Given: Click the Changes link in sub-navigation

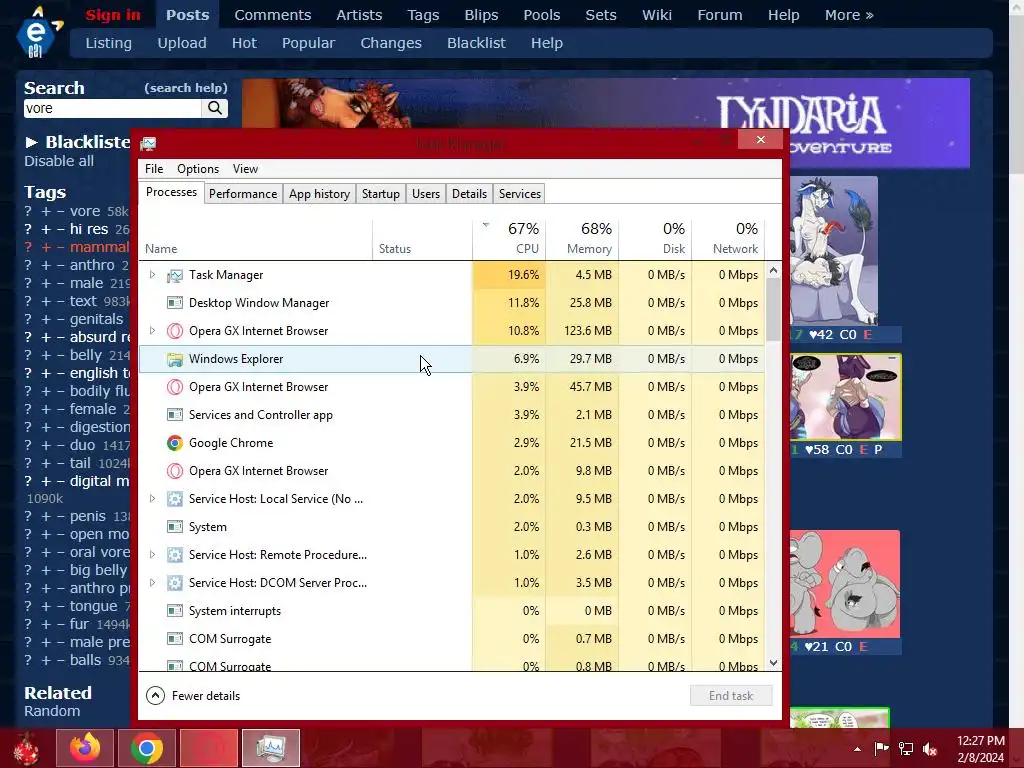Looking at the screenshot, I should pos(391,43).
